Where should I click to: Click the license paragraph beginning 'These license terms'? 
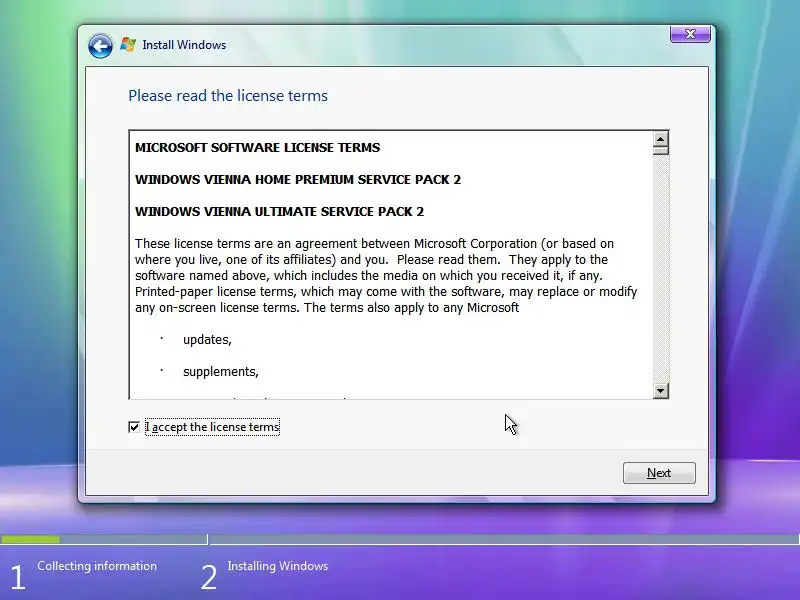386,276
